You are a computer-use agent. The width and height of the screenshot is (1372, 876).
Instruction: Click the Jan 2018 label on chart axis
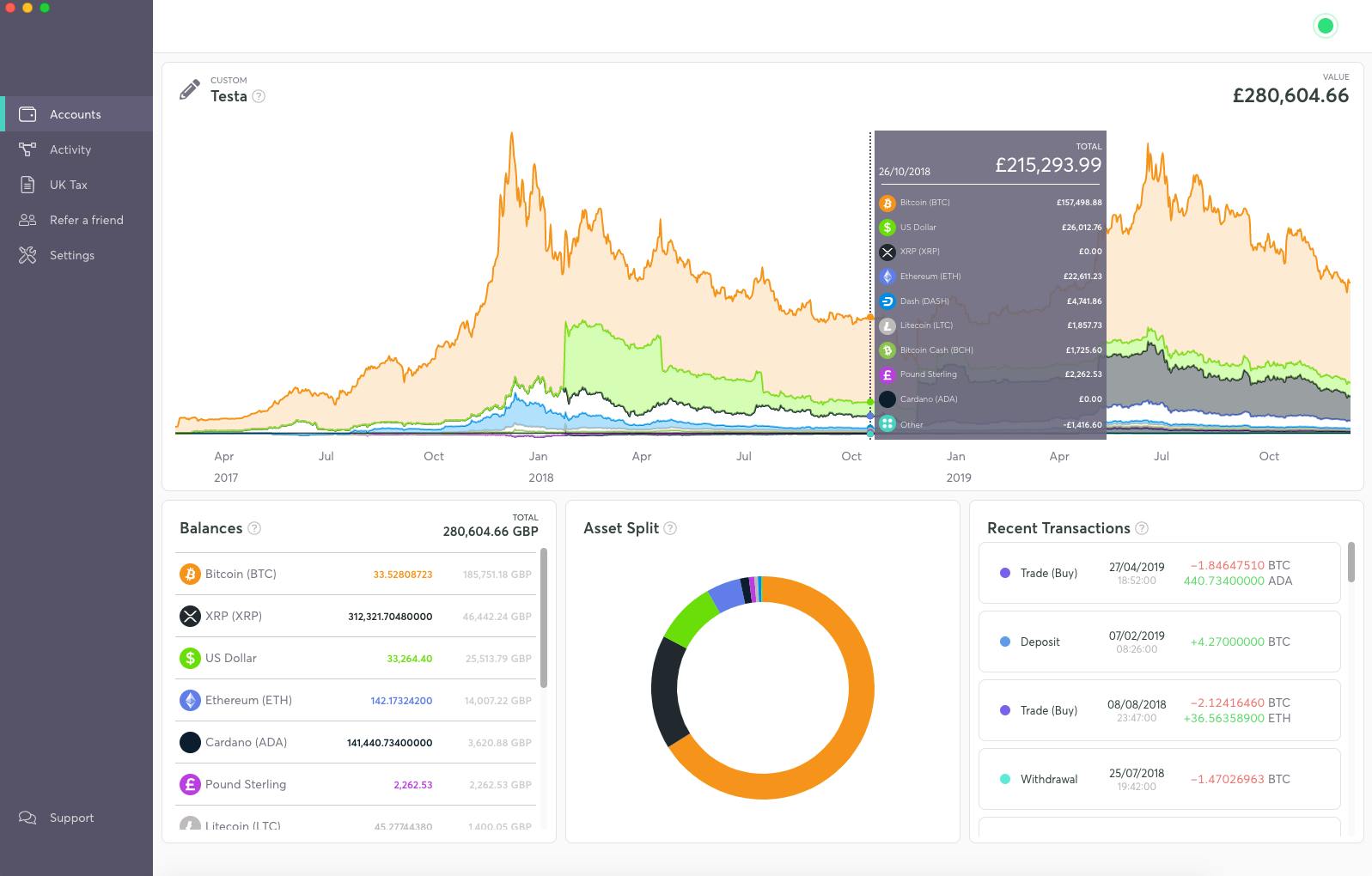click(540, 466)
